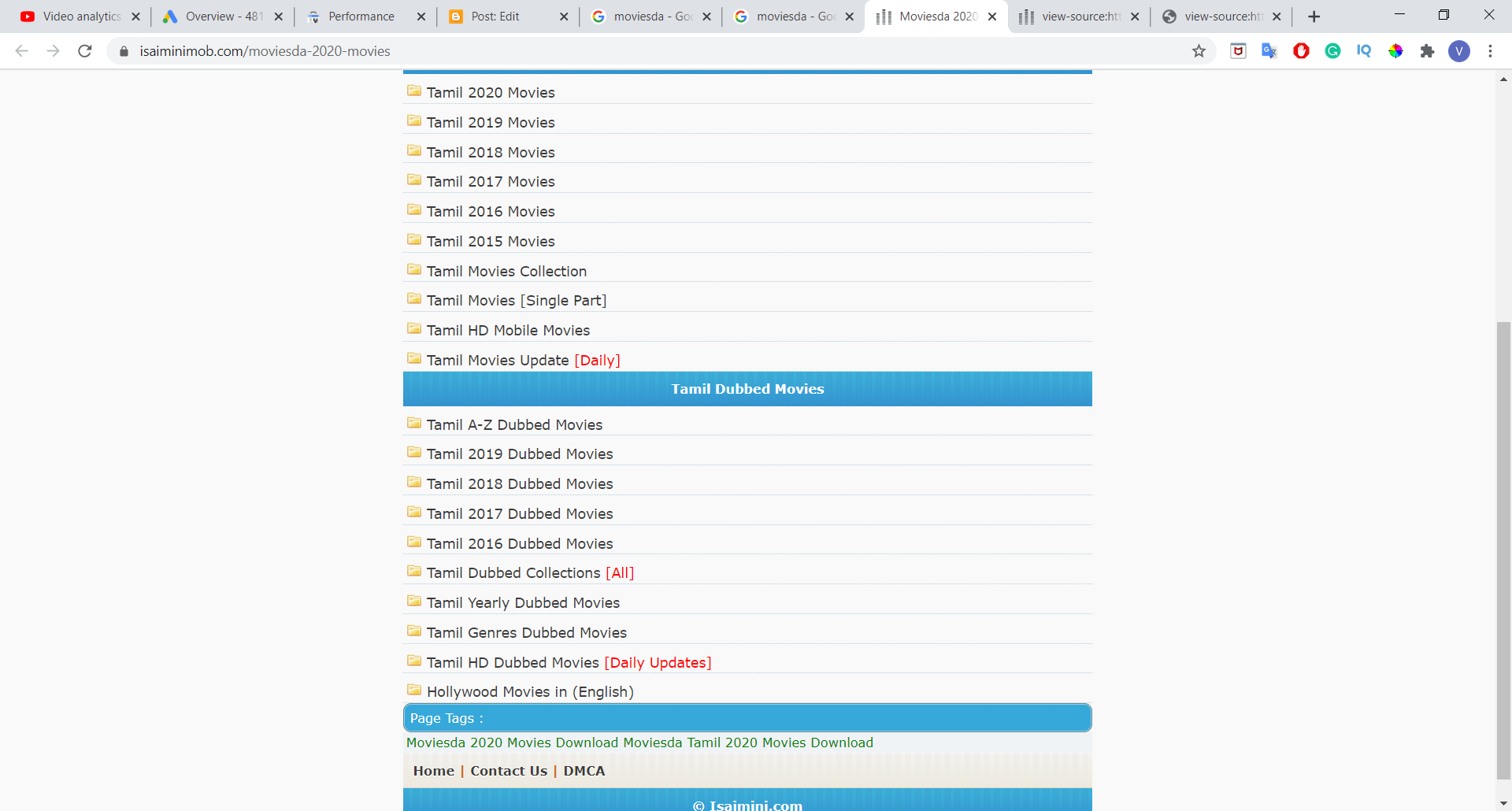The height and width of the screenshot is (811, 1512).
Task: Open the Grammarly extension icon
Action: pos(1332,51)
